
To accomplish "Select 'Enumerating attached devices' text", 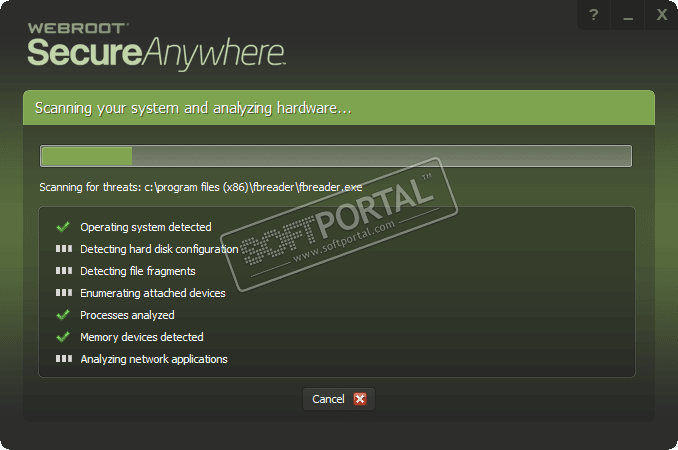I will [153, 293].
